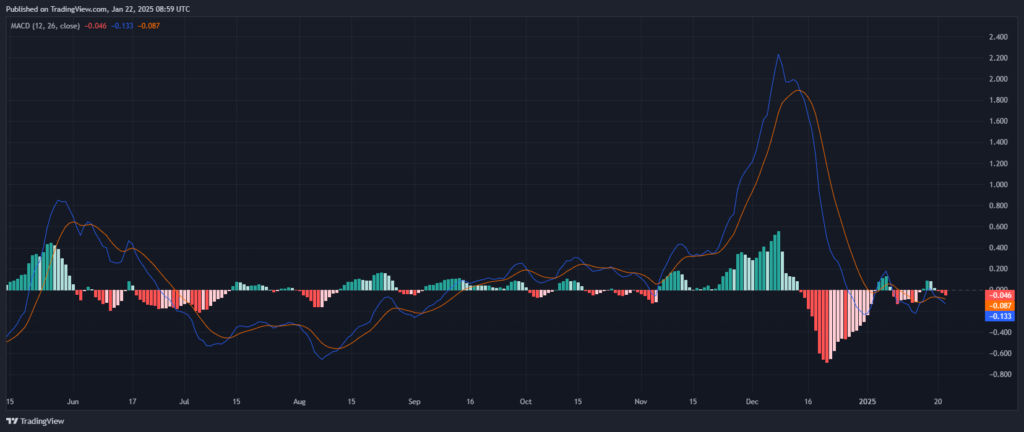Click the Jun label on the time axis

pyautogui.click(x=73, y=402)
